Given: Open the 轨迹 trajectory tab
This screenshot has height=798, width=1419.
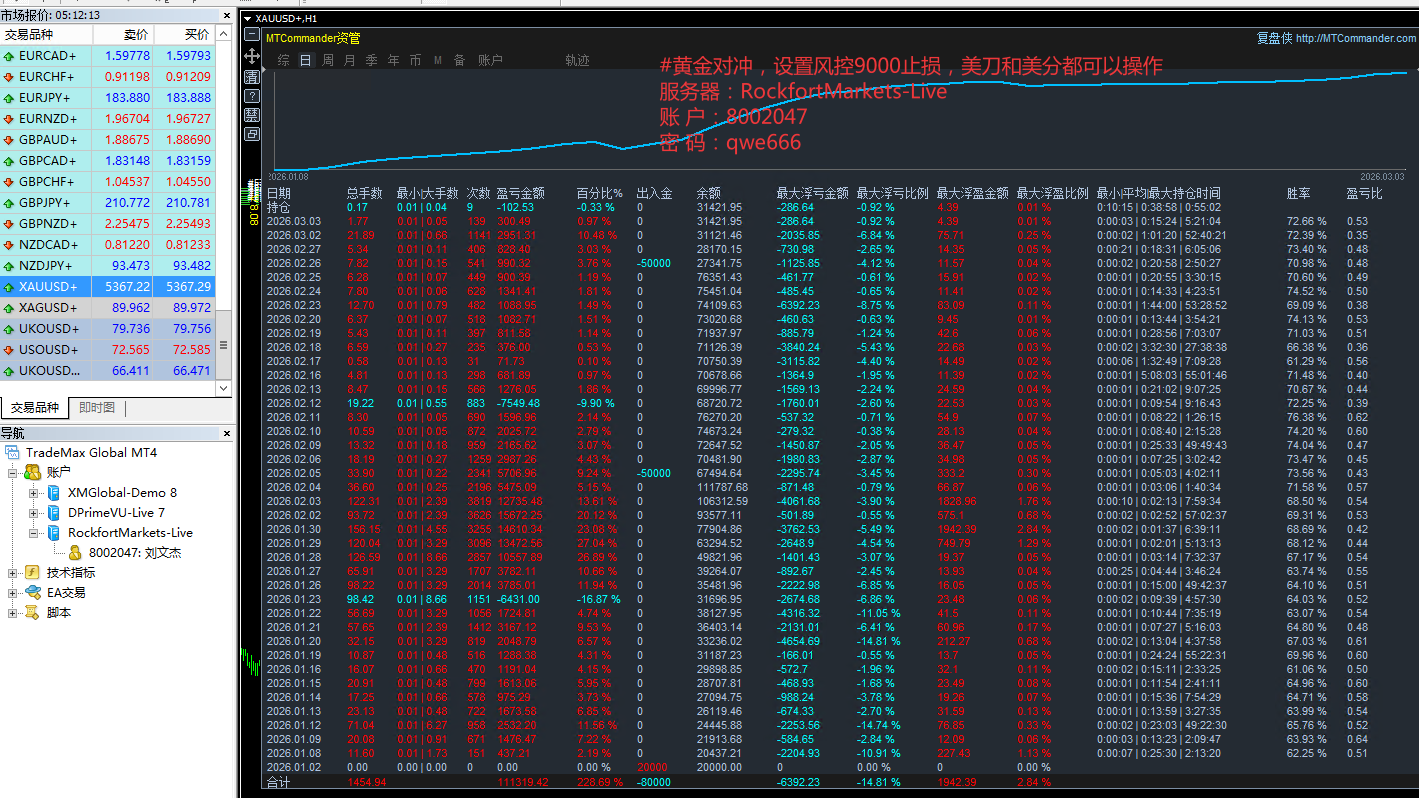Looking at the screenshot, I should (577, 61).
